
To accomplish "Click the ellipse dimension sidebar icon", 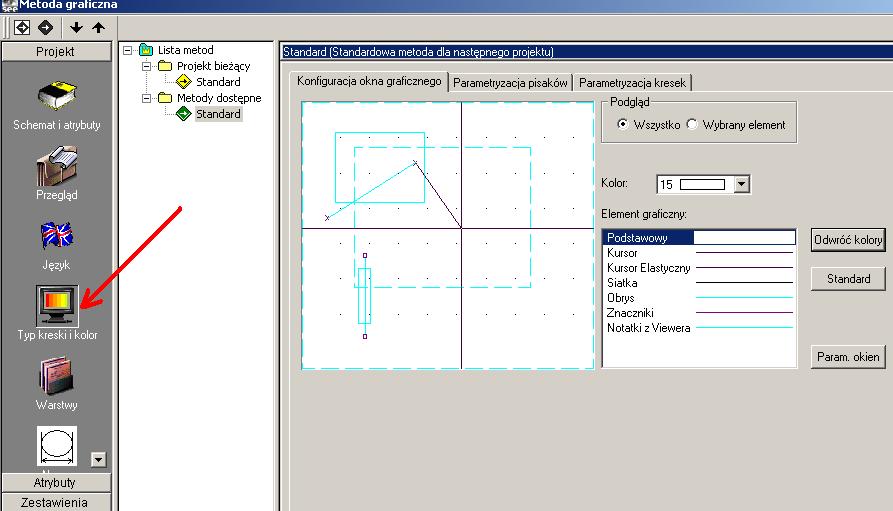I will point(57,445).
